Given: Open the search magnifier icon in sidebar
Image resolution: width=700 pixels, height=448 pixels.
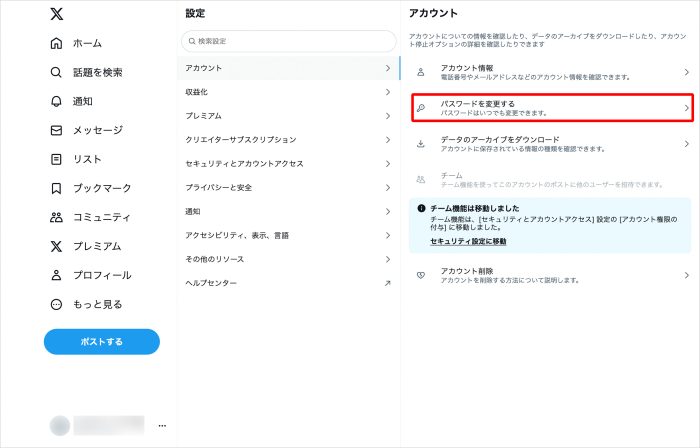Looking at the screenshot, I should click(56, 72).
